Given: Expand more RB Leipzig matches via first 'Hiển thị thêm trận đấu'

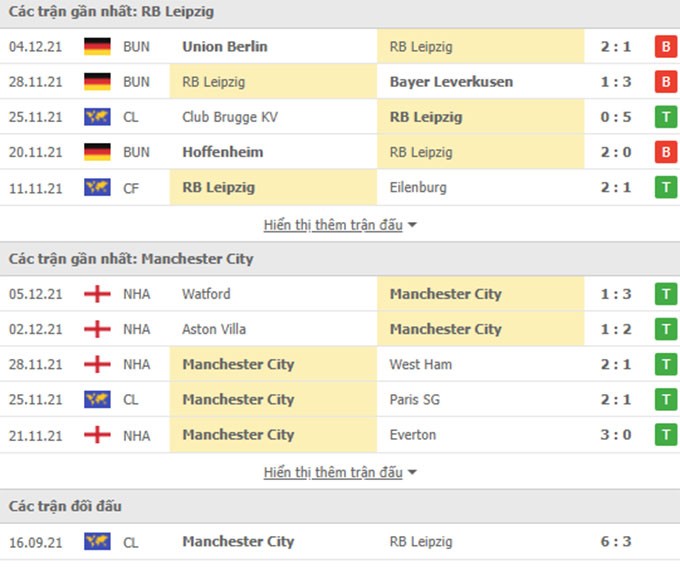Looking at the screenshot, I should [333, 225].
